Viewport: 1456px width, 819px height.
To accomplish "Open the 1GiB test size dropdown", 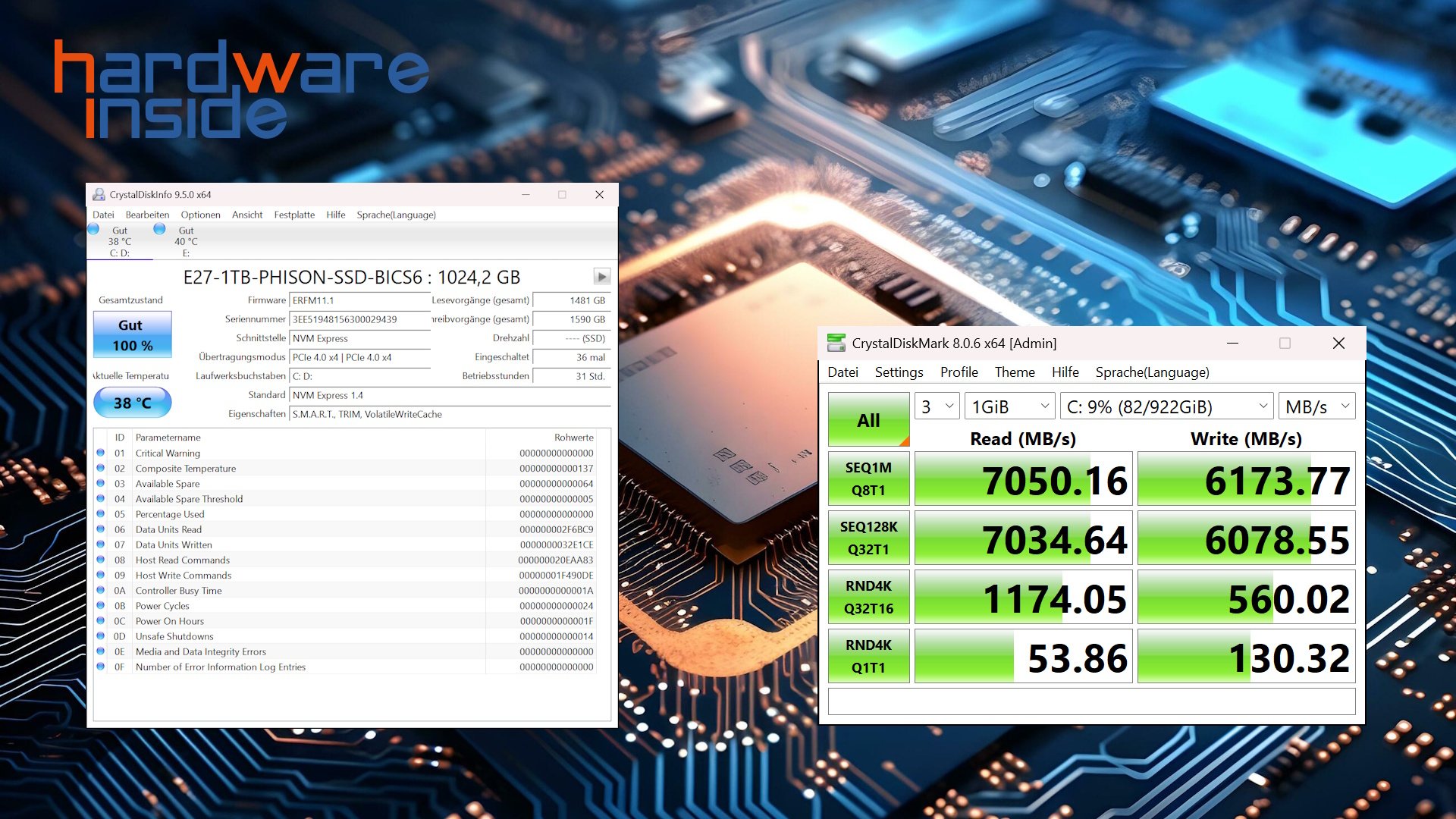I will (x=1009, y=406).
